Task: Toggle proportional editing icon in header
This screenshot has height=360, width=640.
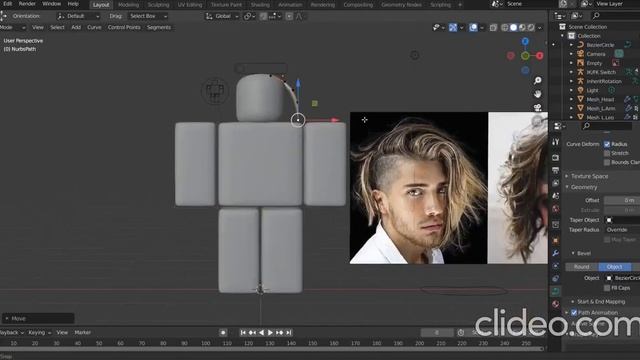Action: coord(289,16)
